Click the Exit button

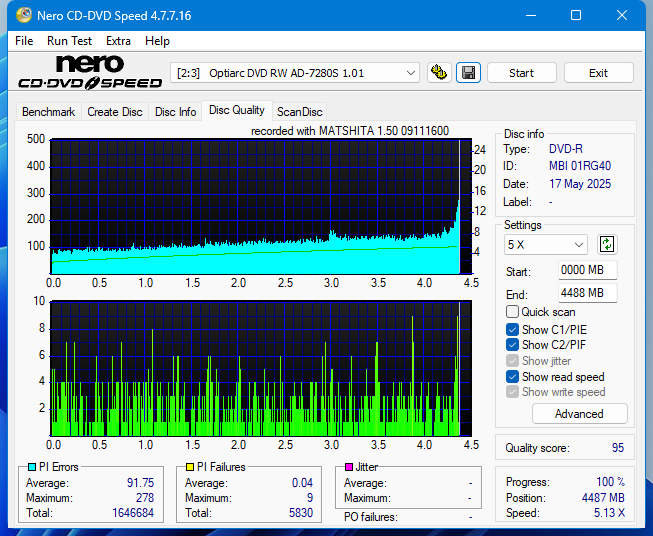coord(598,73)
